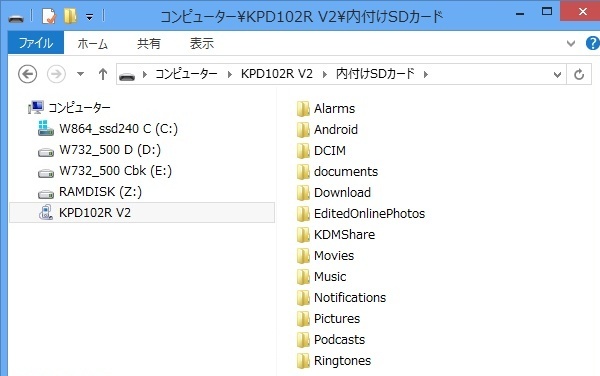Open the Customize Quick Access Toolbar dropdown
The height and width of the screenshot is (376, 600).
point(89,17)
